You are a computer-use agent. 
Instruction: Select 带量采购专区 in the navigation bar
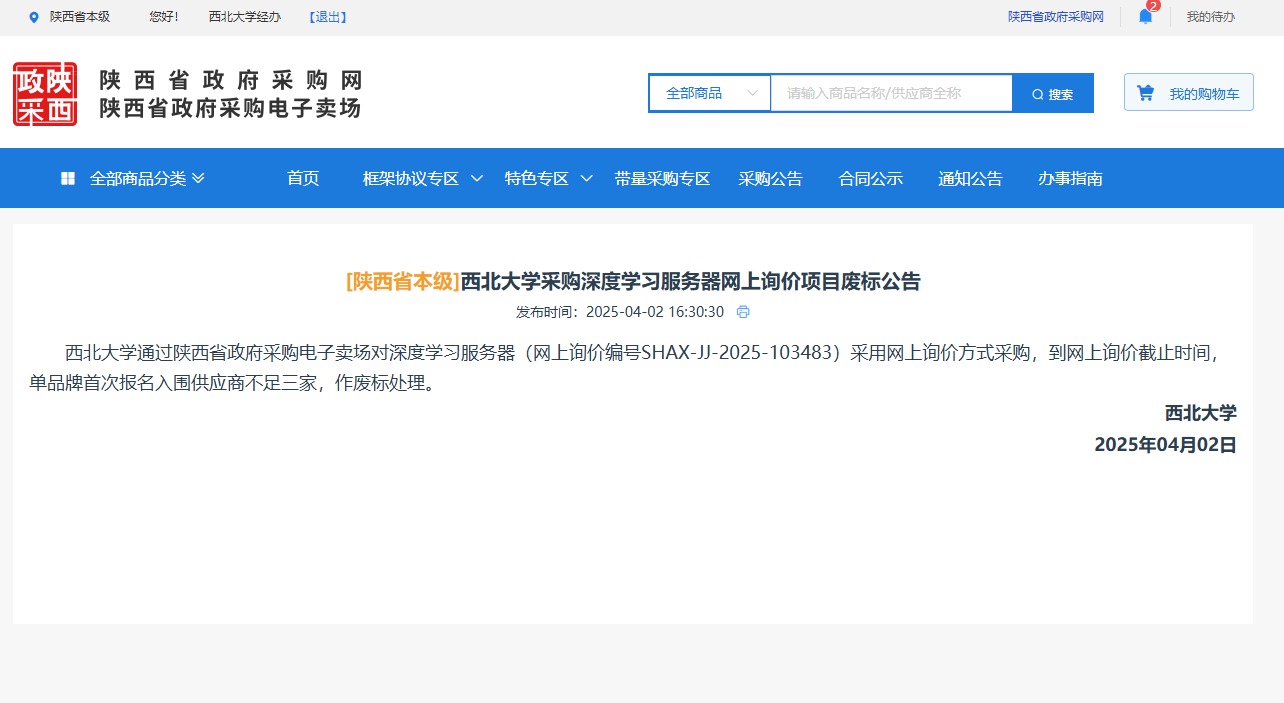click(x=662, y=178)
